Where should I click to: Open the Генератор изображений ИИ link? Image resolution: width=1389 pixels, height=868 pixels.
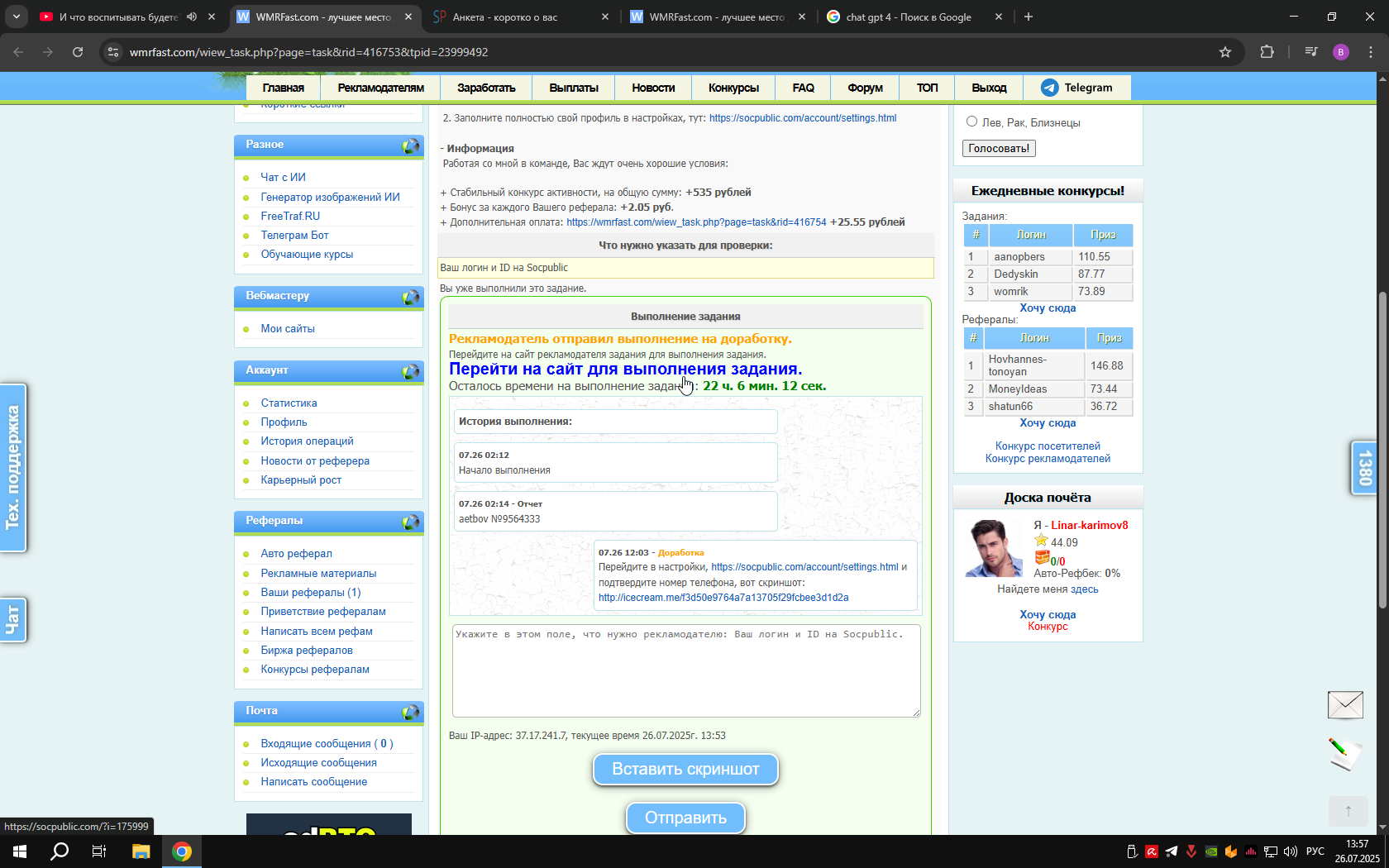tap(330, 197)
